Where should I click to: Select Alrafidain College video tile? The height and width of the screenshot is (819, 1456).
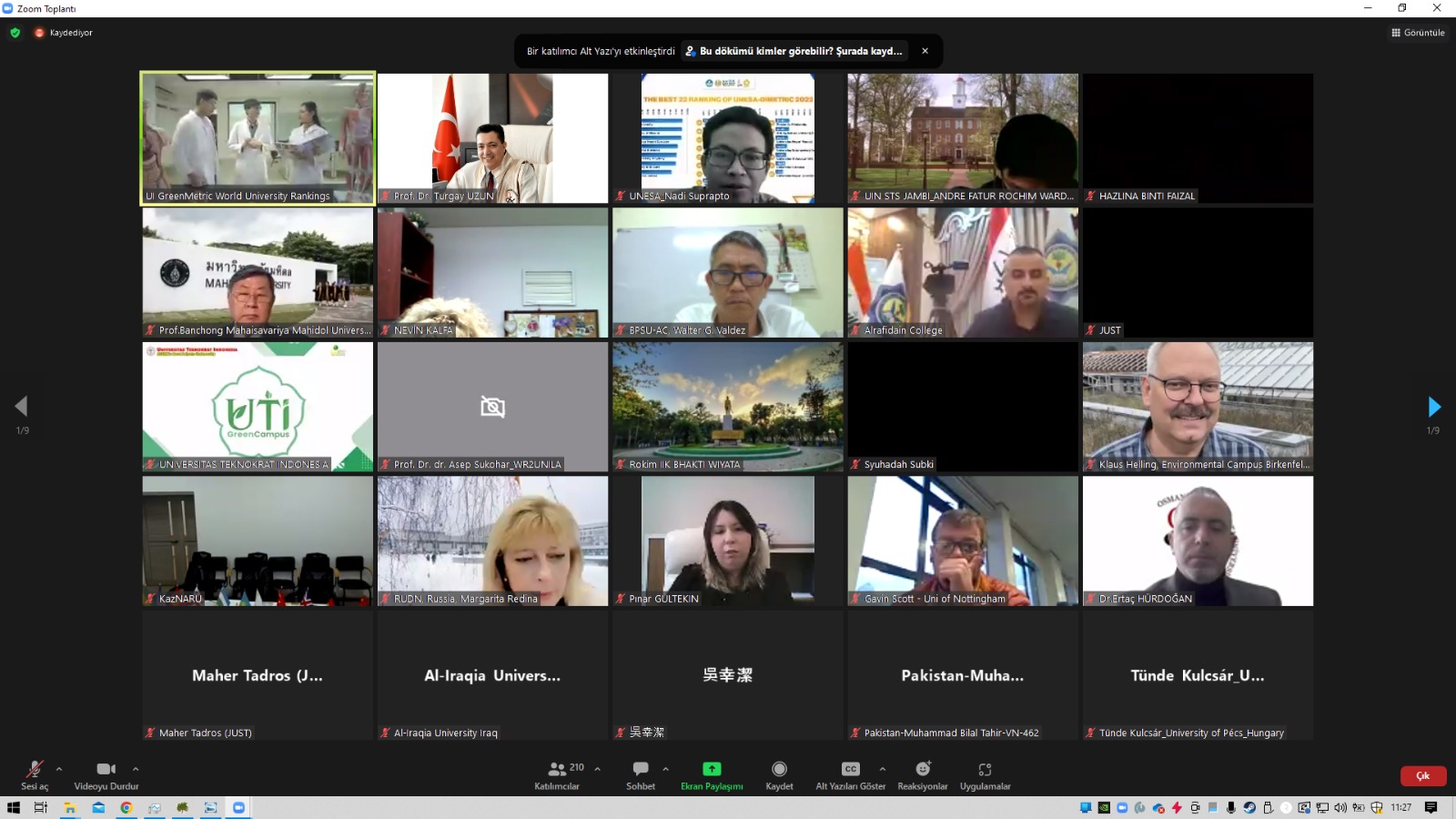[963, 273]
